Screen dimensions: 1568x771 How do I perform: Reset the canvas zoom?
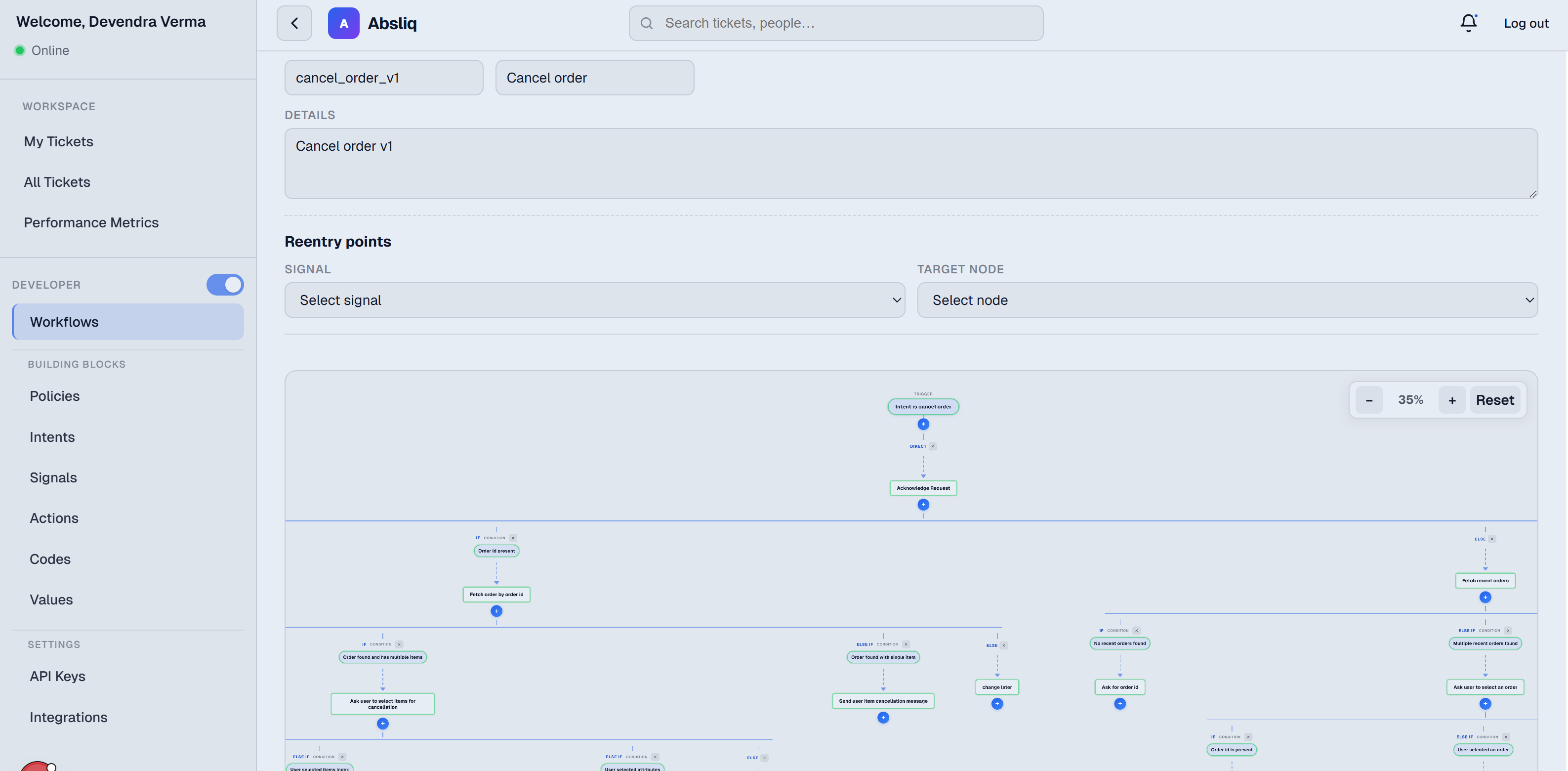(1495, 400)
